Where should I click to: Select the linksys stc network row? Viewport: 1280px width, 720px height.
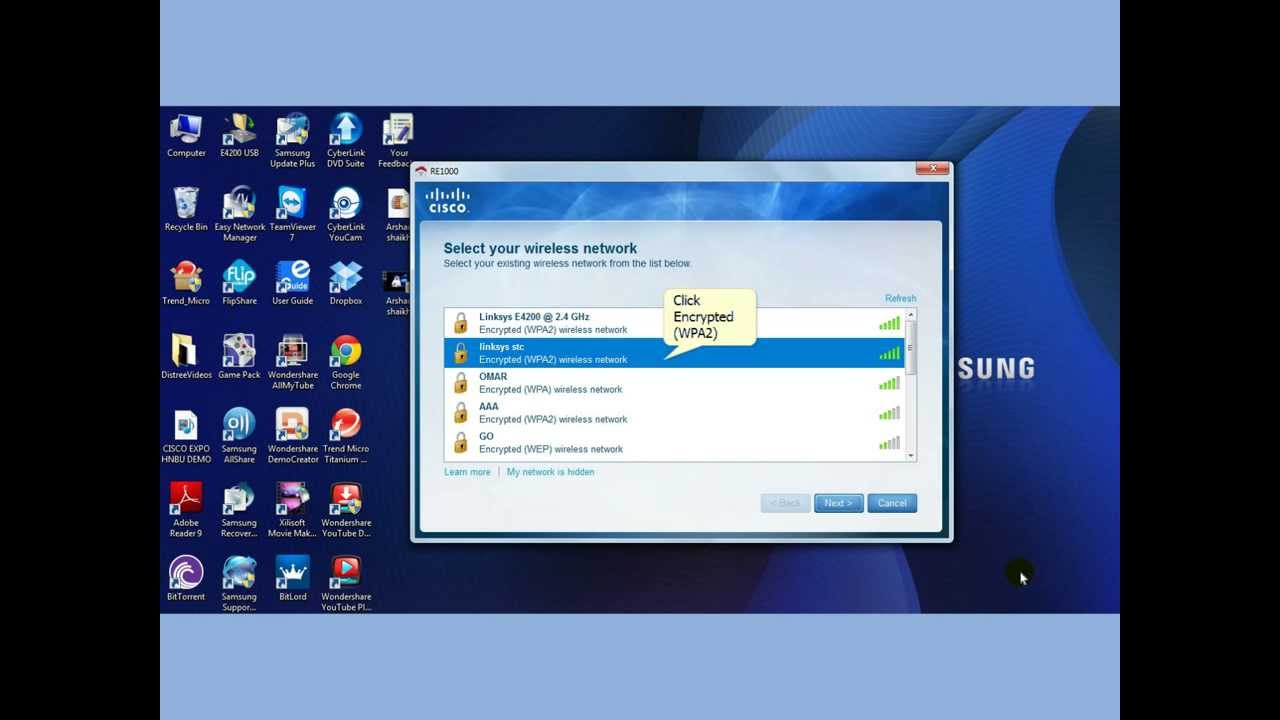click(675, 353)
